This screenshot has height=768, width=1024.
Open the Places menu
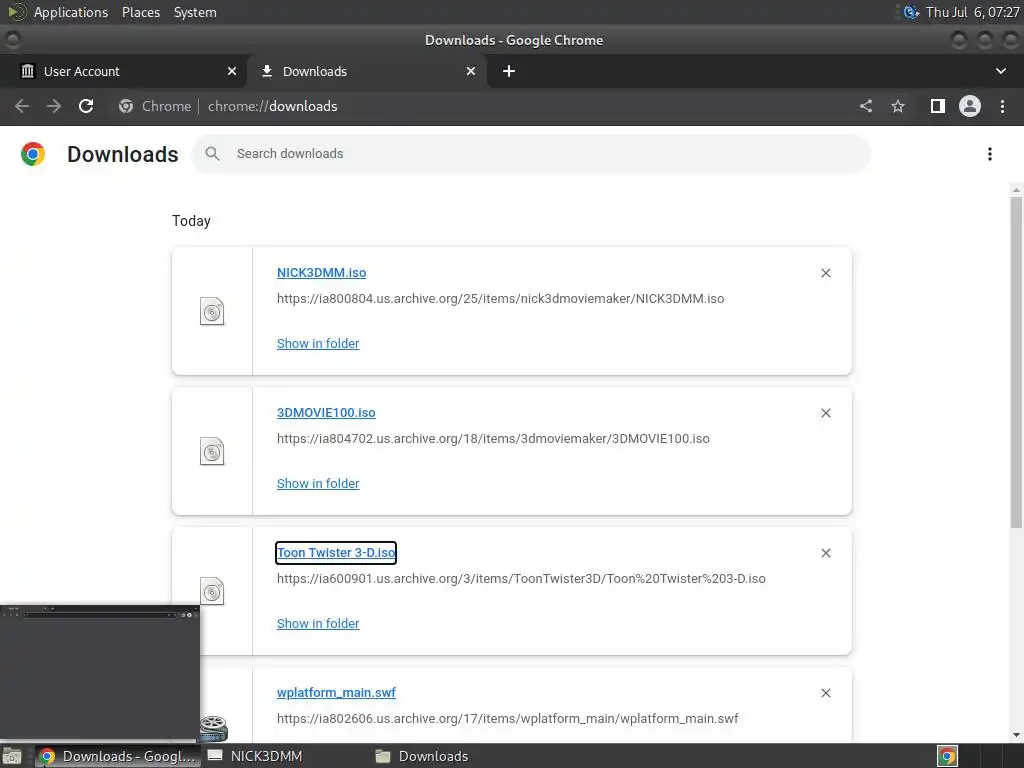[140, 12]
